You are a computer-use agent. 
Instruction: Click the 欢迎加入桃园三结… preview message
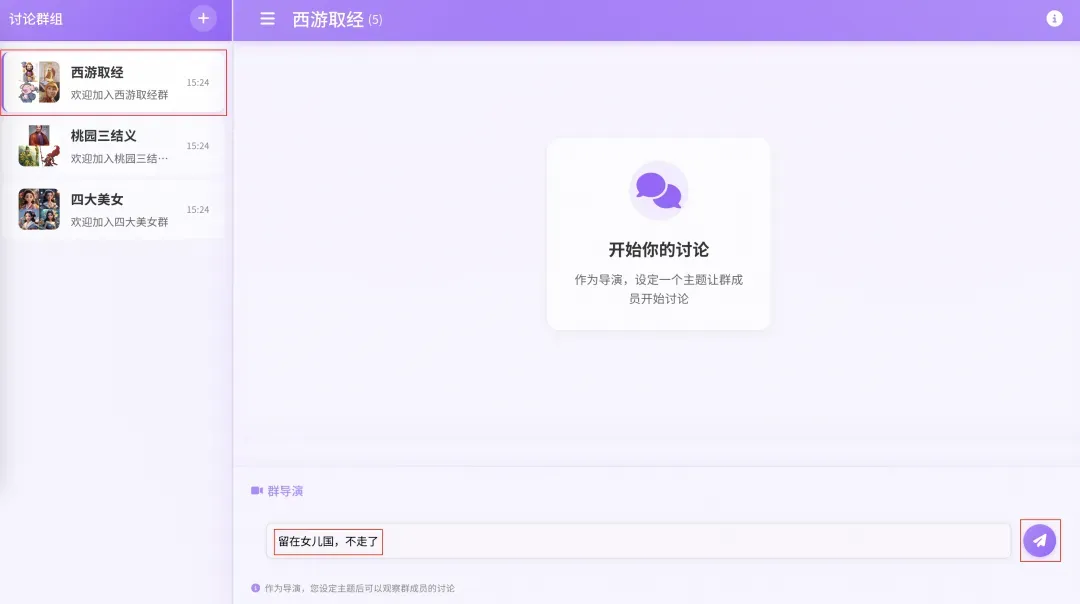click(x=119, y=158)
